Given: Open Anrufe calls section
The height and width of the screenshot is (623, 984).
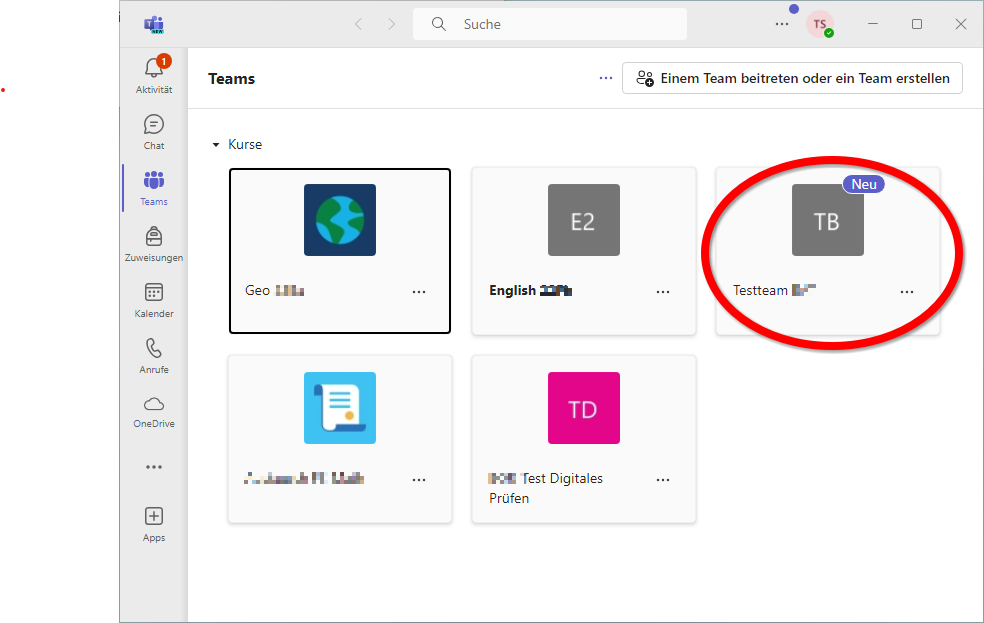Looking at the screenshot, I should [x=154, y=356].
